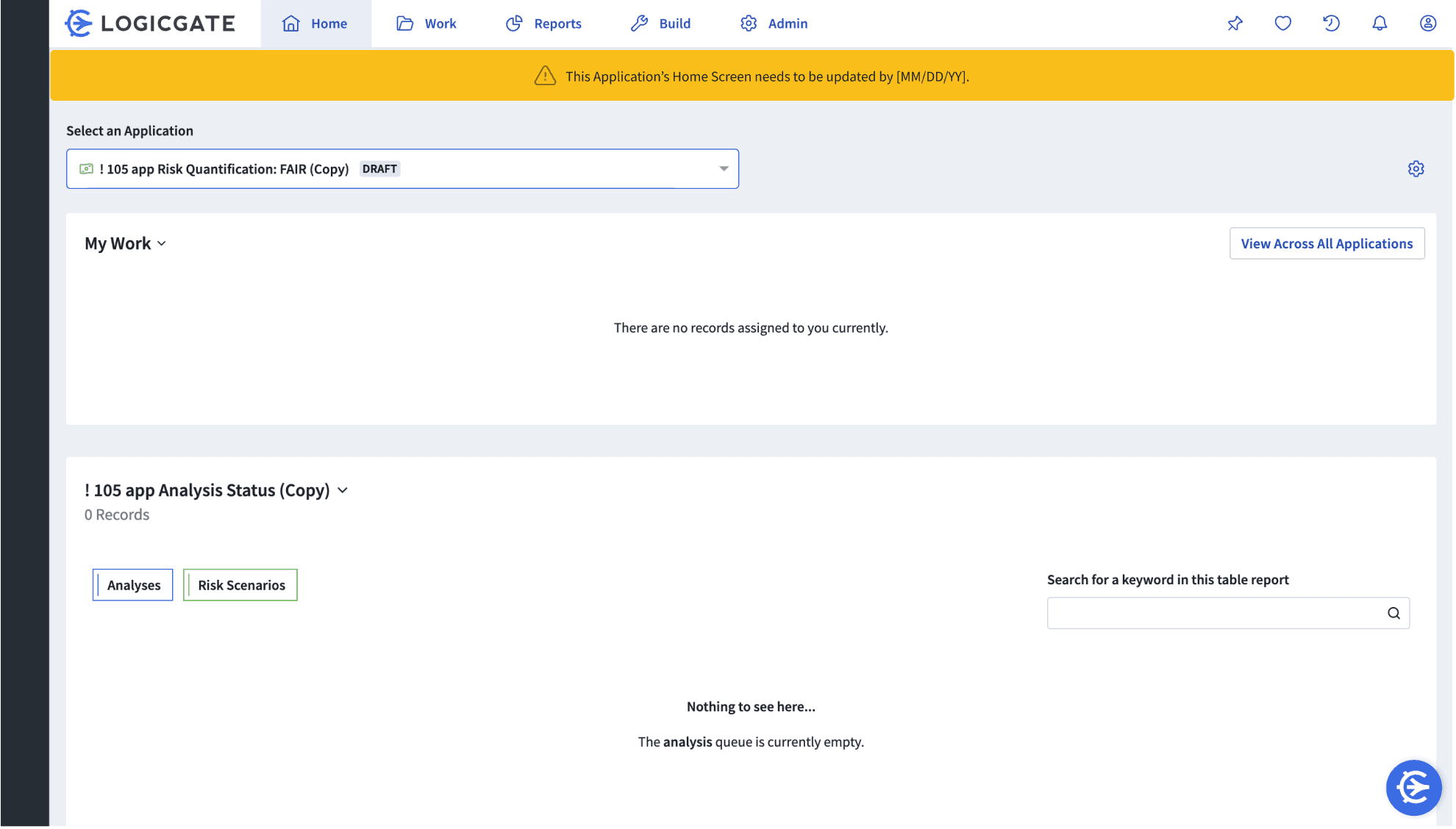Click the pin icon in top bar

coord(1235,24)
